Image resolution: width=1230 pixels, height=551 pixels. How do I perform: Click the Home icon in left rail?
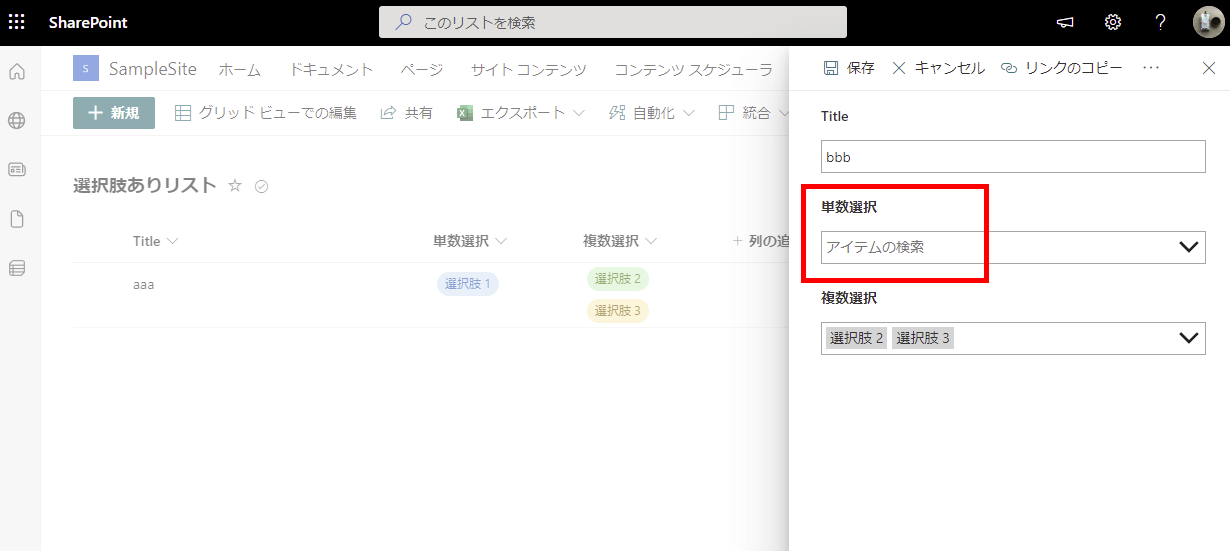point(17,72)
